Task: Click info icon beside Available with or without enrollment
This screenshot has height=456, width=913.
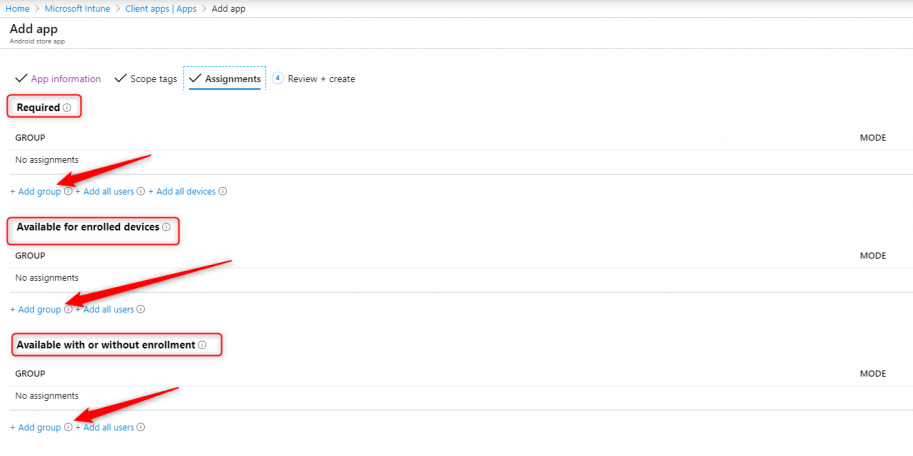Action: tap(202, 345)
